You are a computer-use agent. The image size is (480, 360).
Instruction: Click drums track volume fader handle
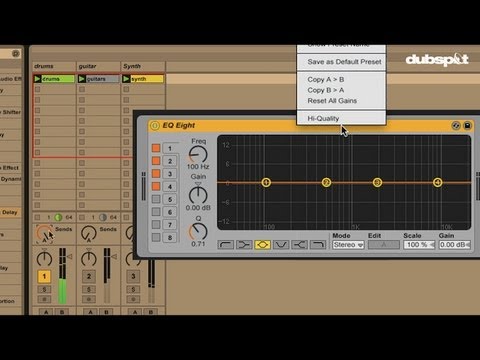click(x=70, y=257)
